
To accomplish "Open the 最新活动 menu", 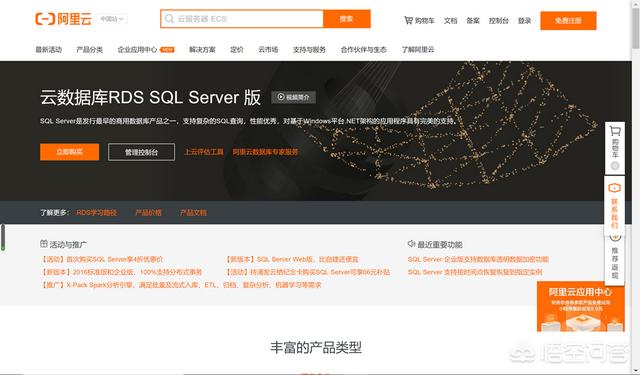I will tap(49, 49).
